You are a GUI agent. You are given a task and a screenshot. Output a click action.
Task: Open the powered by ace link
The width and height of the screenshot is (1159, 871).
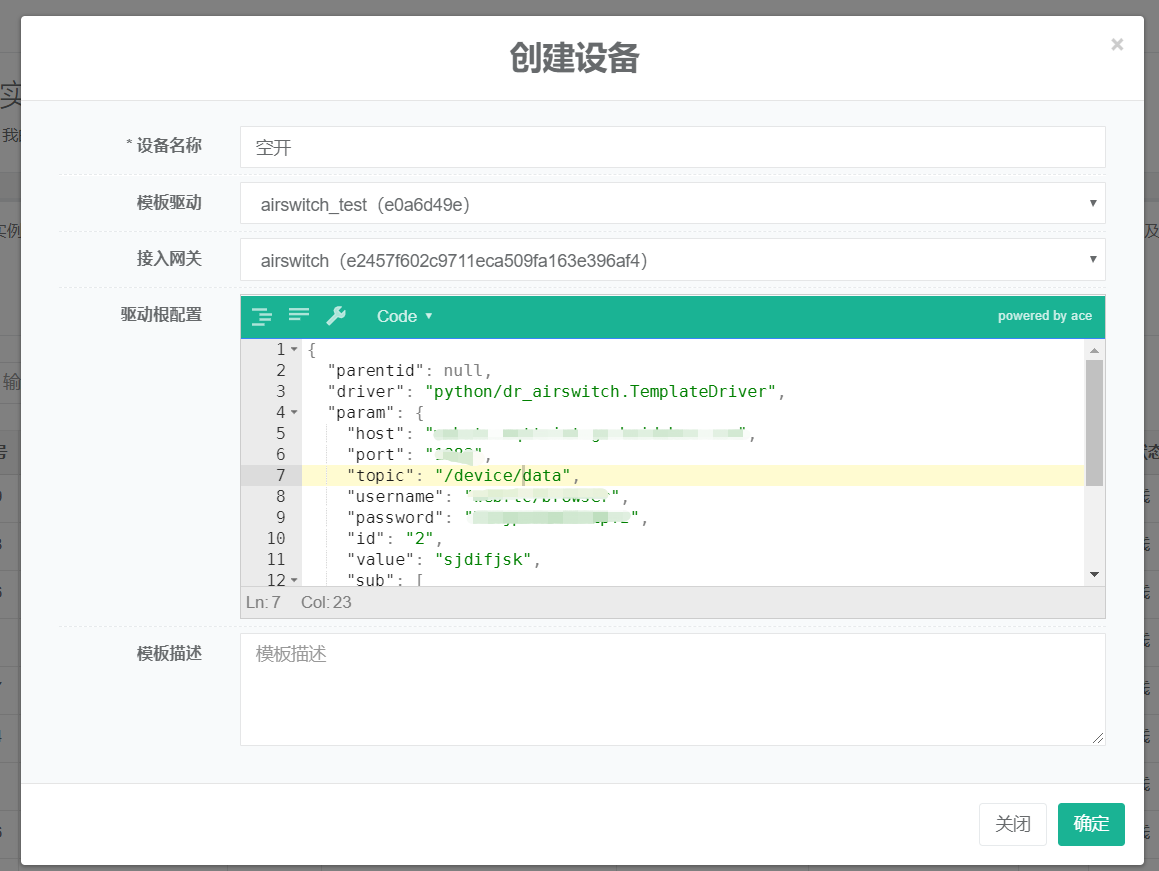coord(1044,316)
